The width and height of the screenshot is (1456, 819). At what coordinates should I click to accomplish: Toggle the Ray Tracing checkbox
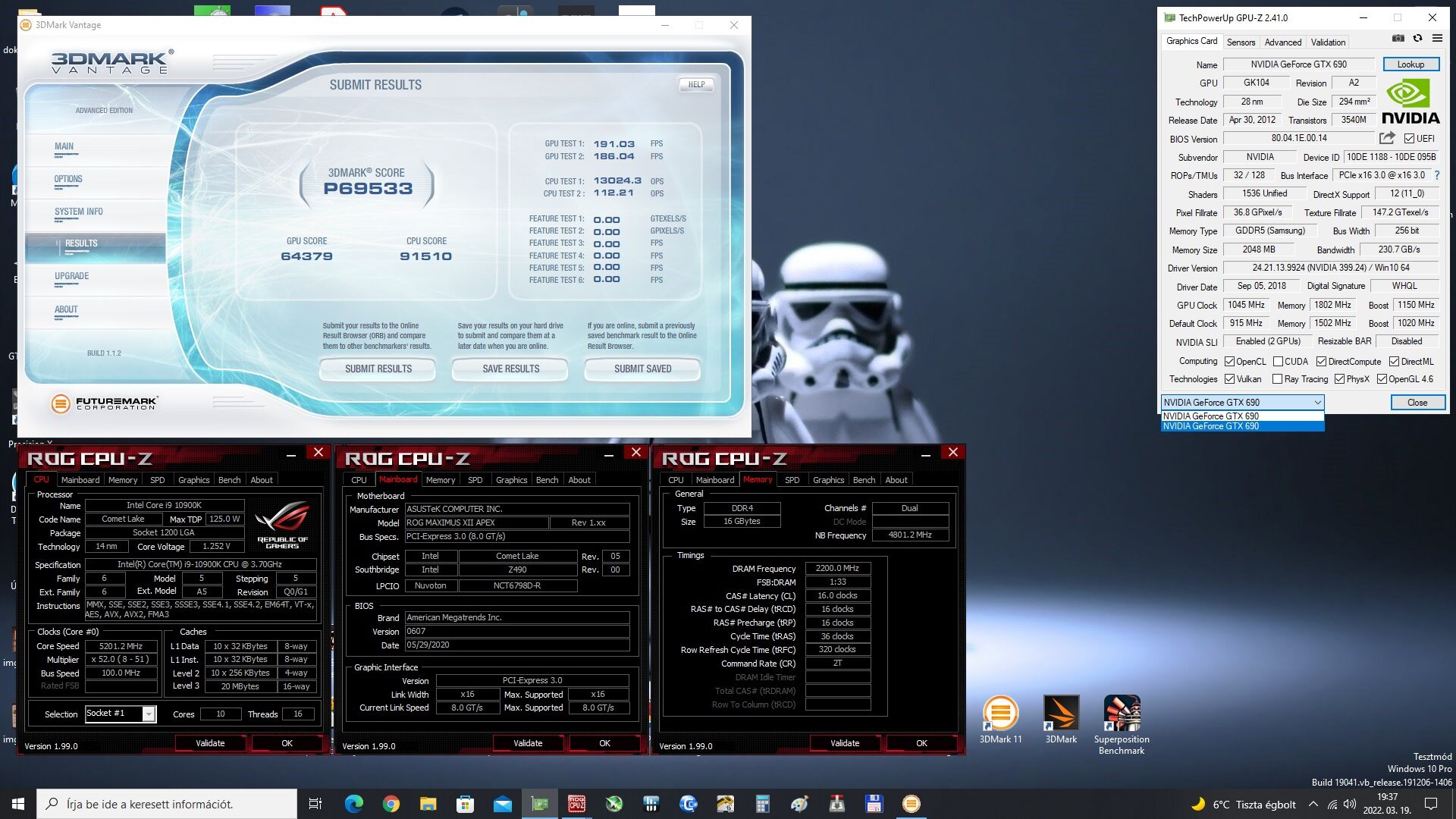[1278, 379]
